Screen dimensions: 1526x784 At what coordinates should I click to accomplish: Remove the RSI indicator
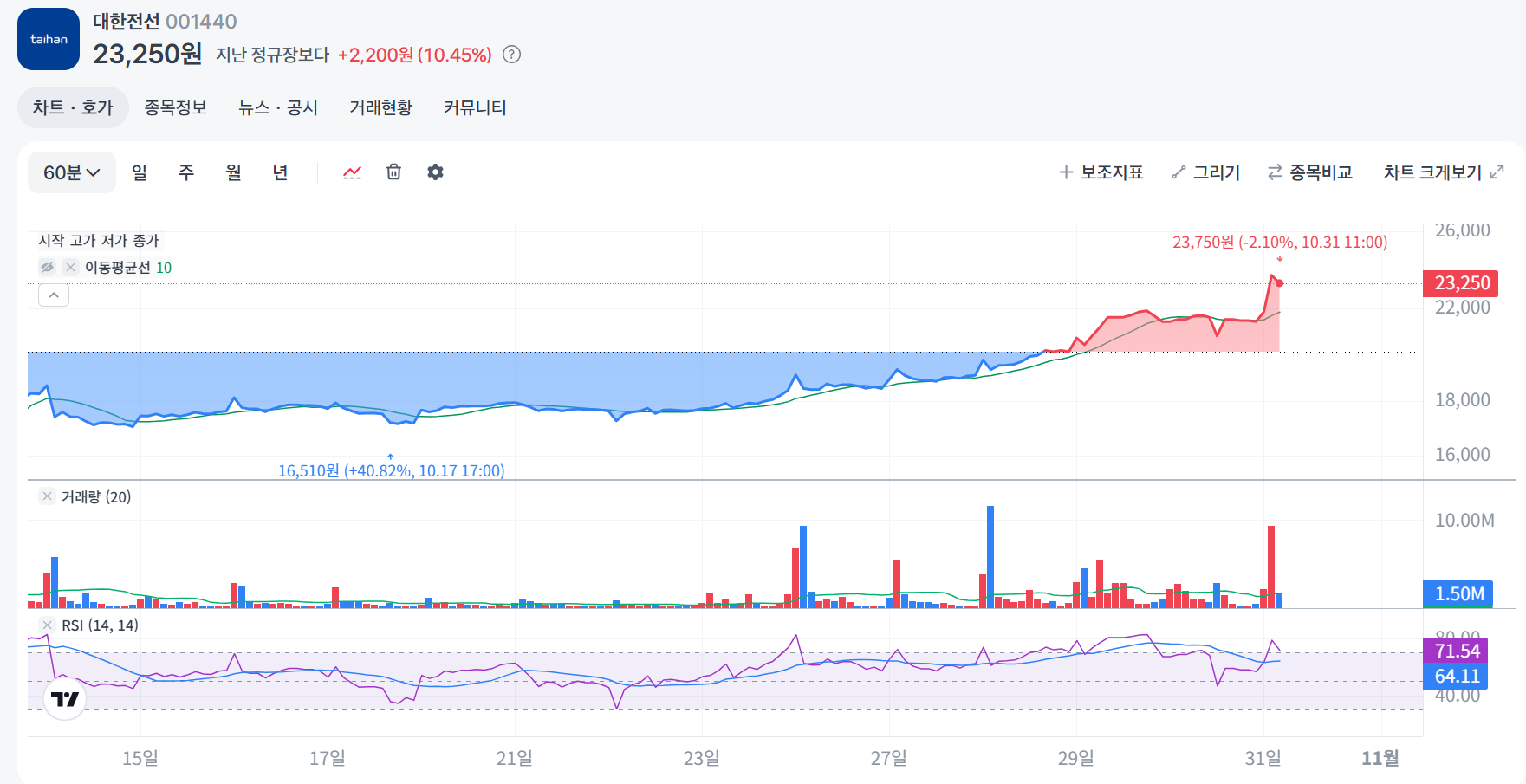48,625
